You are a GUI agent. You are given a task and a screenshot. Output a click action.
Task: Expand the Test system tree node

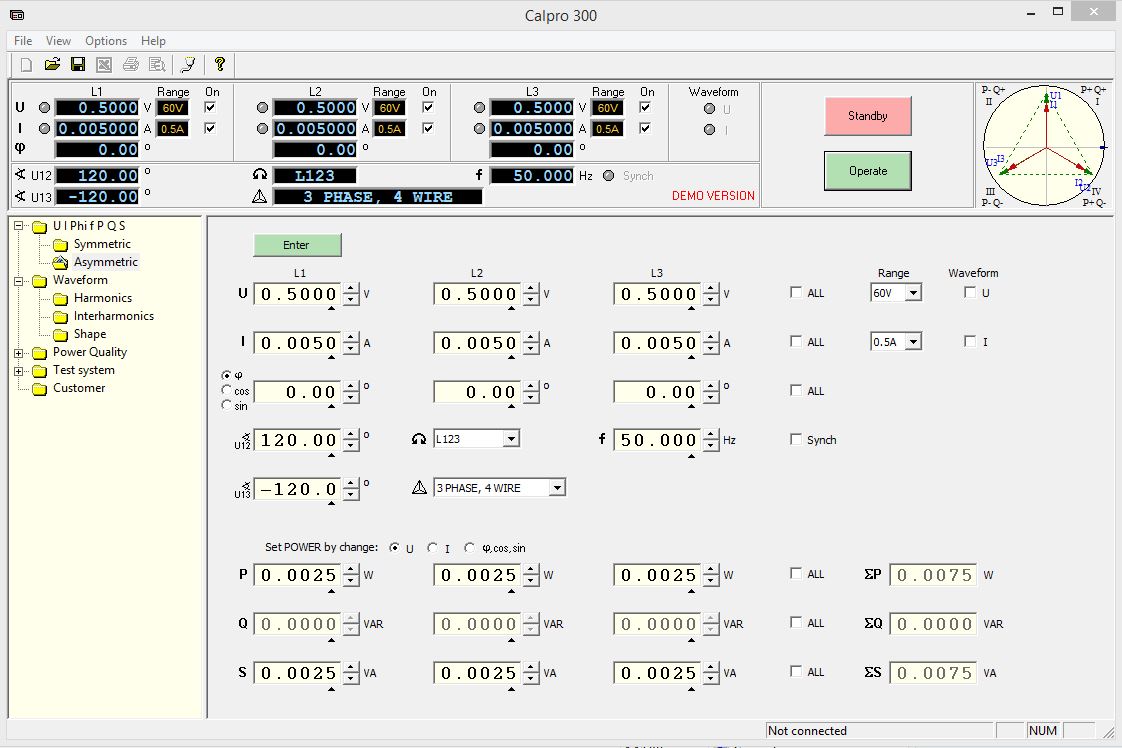[19, 371]
